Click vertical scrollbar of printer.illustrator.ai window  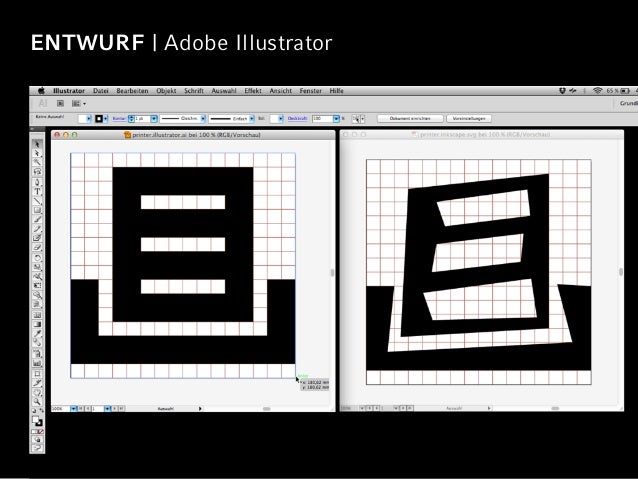[332, 273]
